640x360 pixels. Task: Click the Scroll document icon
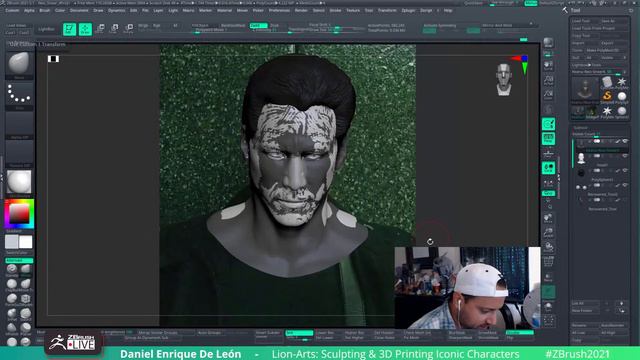pos(549,66)
